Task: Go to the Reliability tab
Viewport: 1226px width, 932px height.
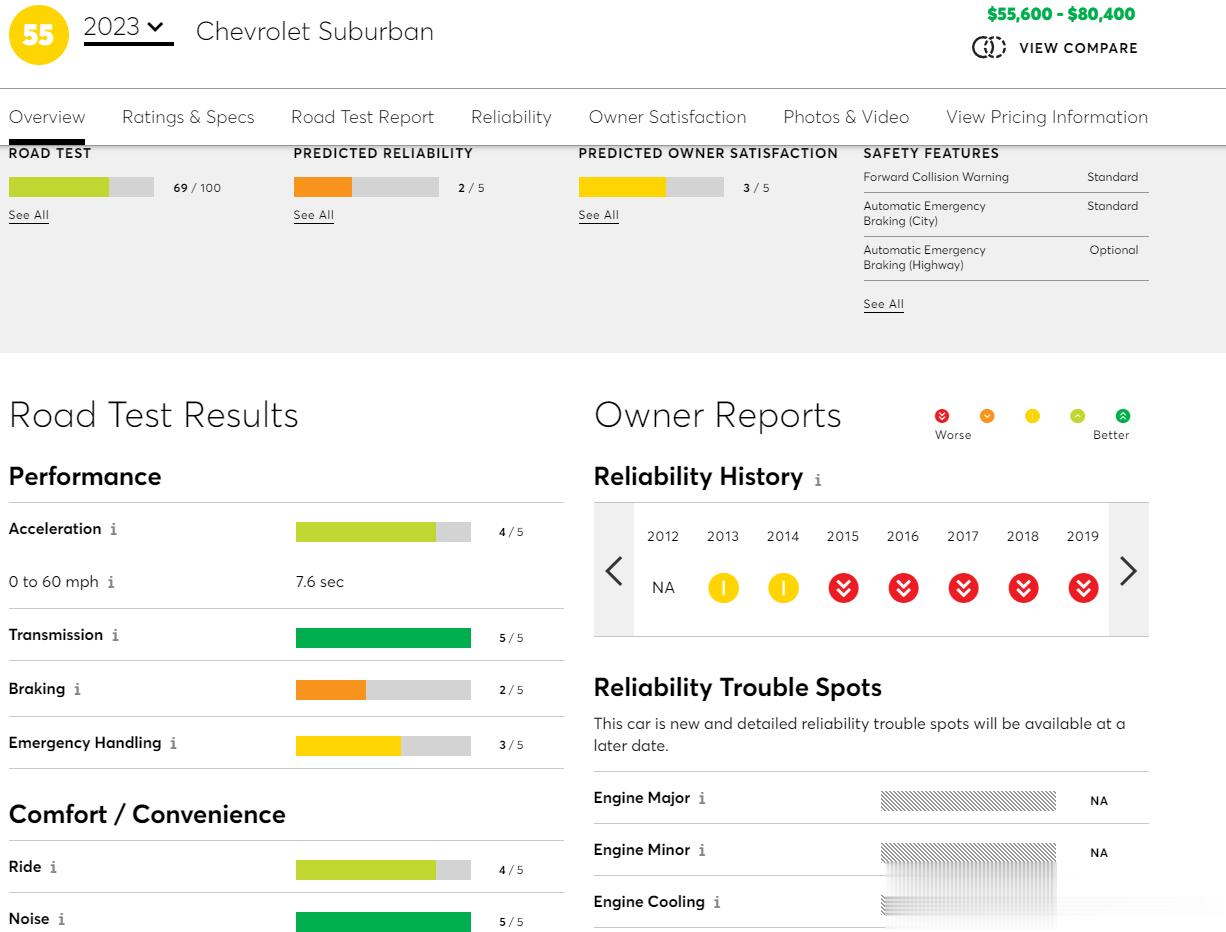Action: (511, 117)
